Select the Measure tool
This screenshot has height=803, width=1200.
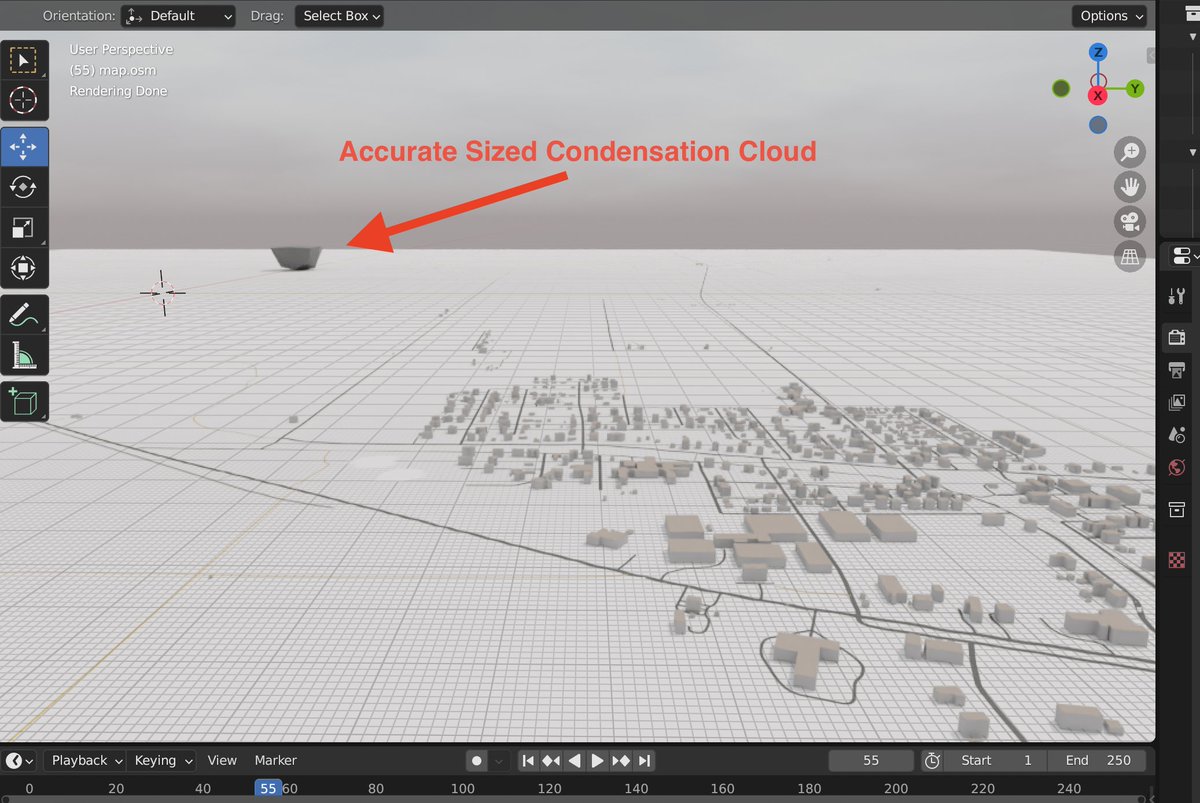tap(25, 355)
